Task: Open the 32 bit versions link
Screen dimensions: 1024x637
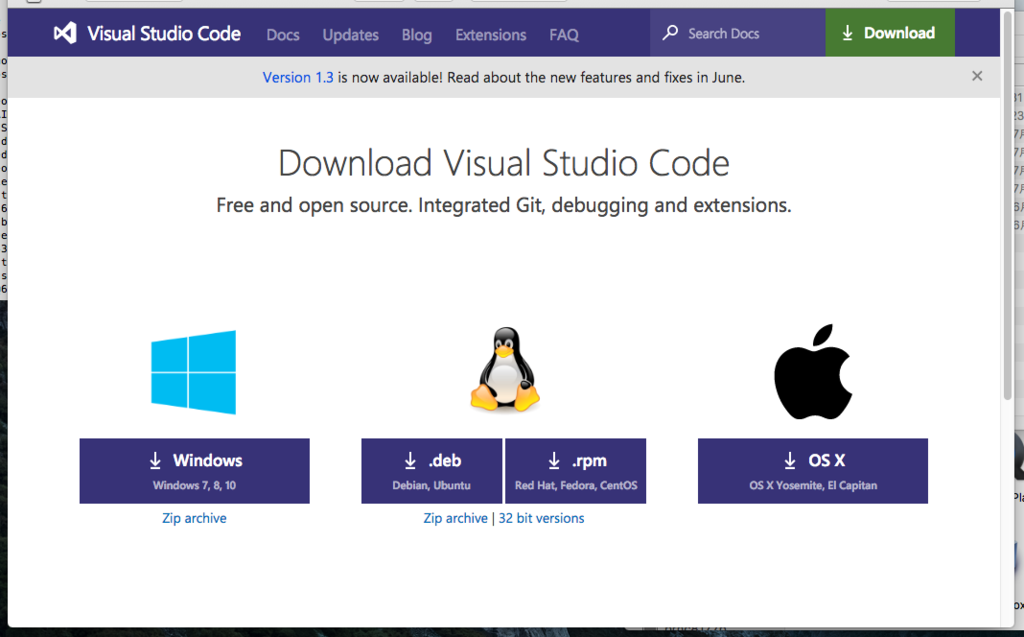Action: 541,518
